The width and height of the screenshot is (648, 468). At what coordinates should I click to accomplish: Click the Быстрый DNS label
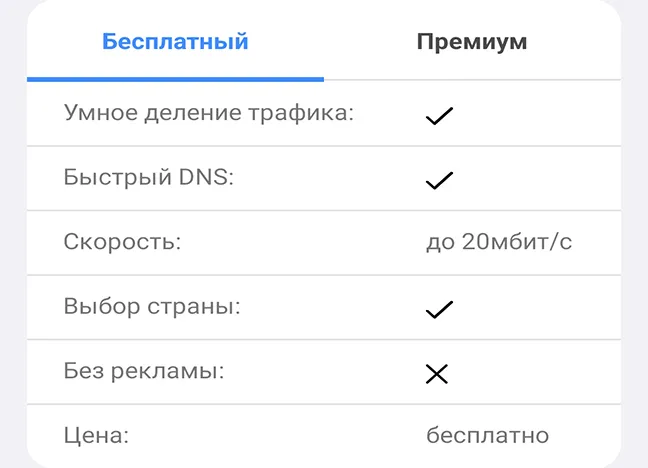point(149,178)
